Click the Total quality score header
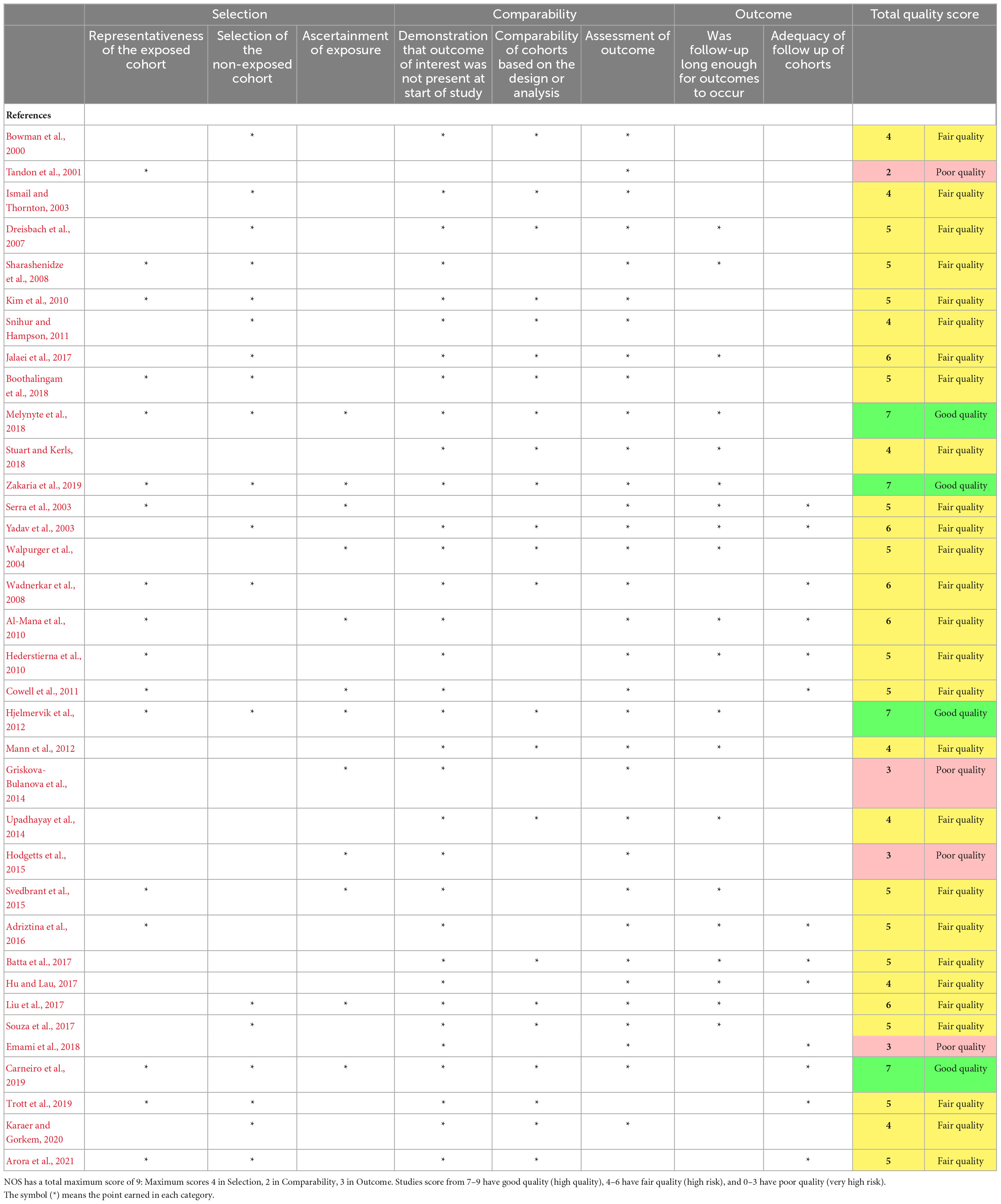 (x=924, y=14)
